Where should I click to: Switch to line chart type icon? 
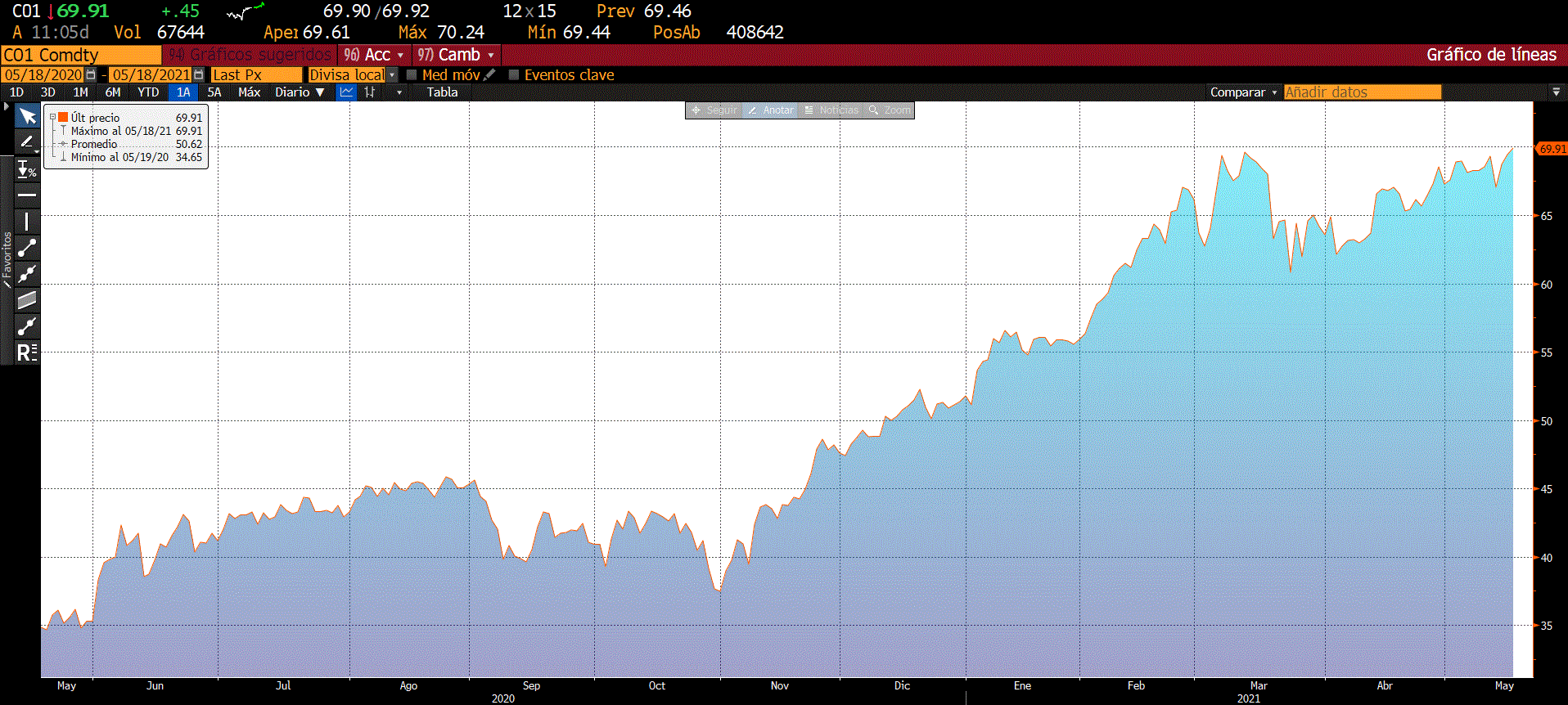pos(347,92)
